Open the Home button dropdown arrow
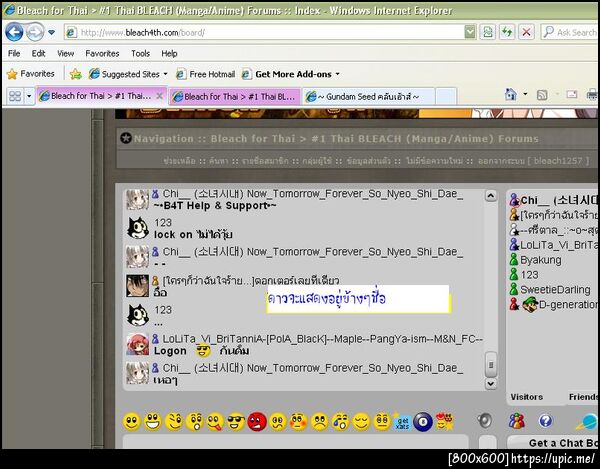The width and height of the screenshot is (600, 469). pyautogui.click(x=525, y=94)
